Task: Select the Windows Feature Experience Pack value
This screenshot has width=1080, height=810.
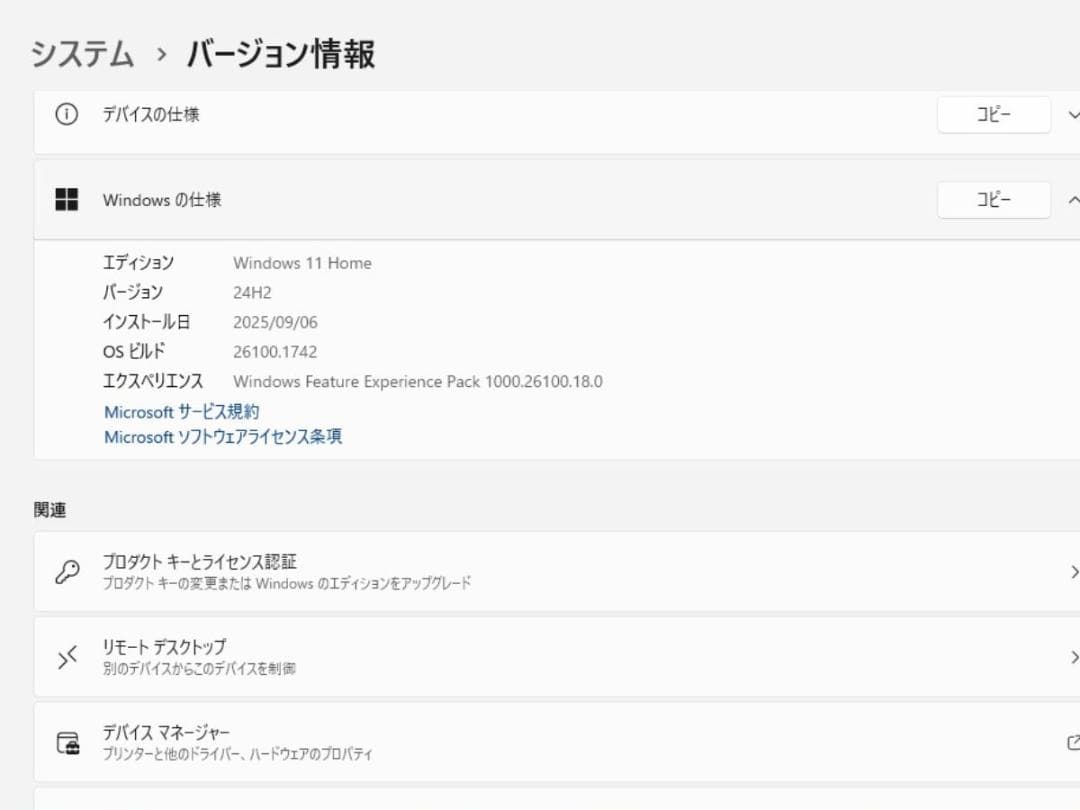Action: pos(418,382)
